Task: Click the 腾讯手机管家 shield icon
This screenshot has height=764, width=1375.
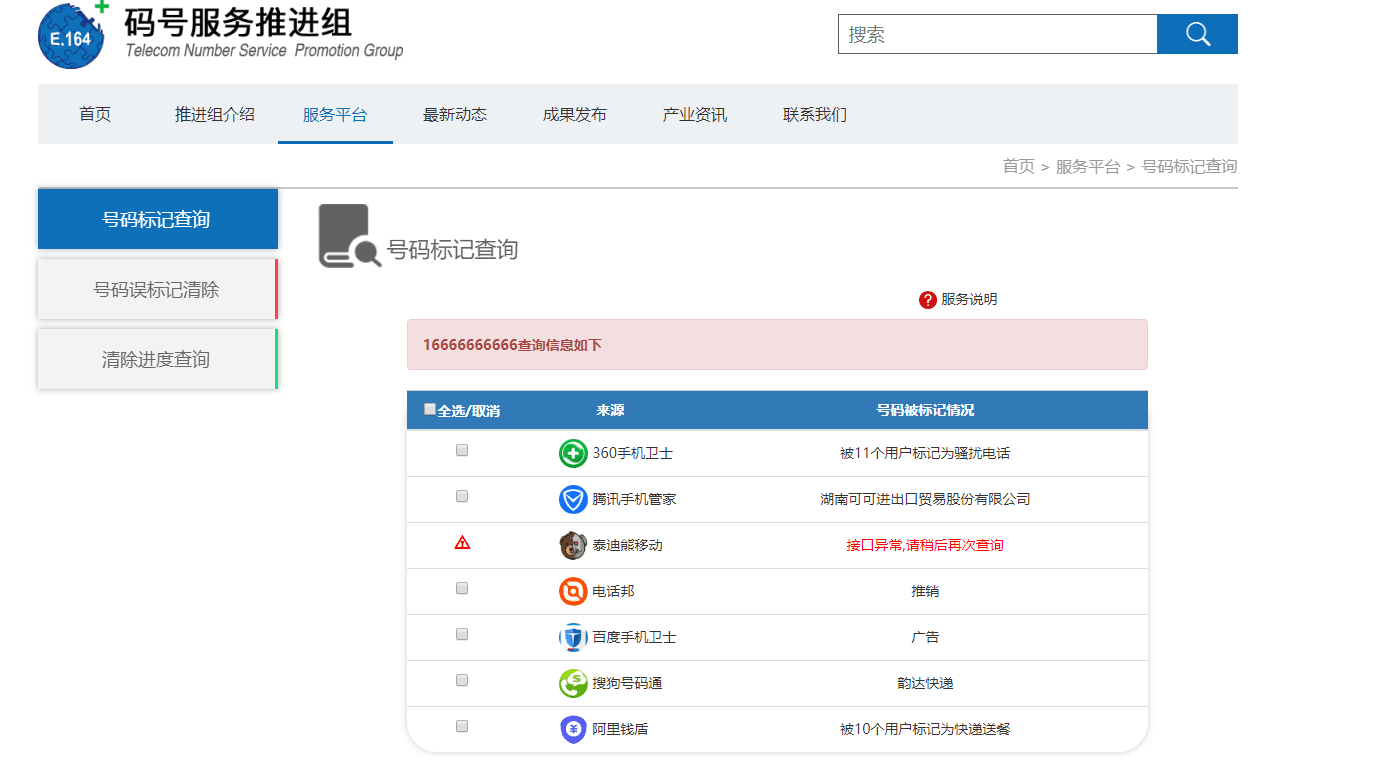Action: (573, 499)
